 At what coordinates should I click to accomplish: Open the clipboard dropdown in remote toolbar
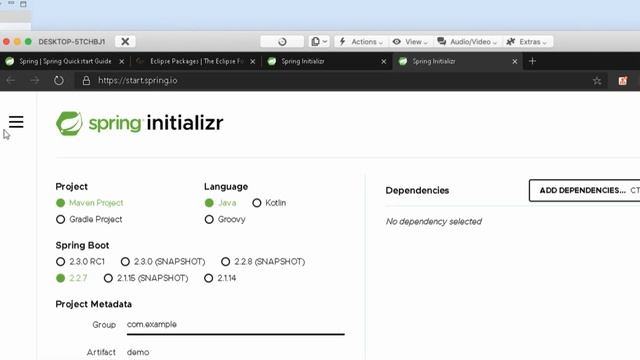[x=319, y=42]
